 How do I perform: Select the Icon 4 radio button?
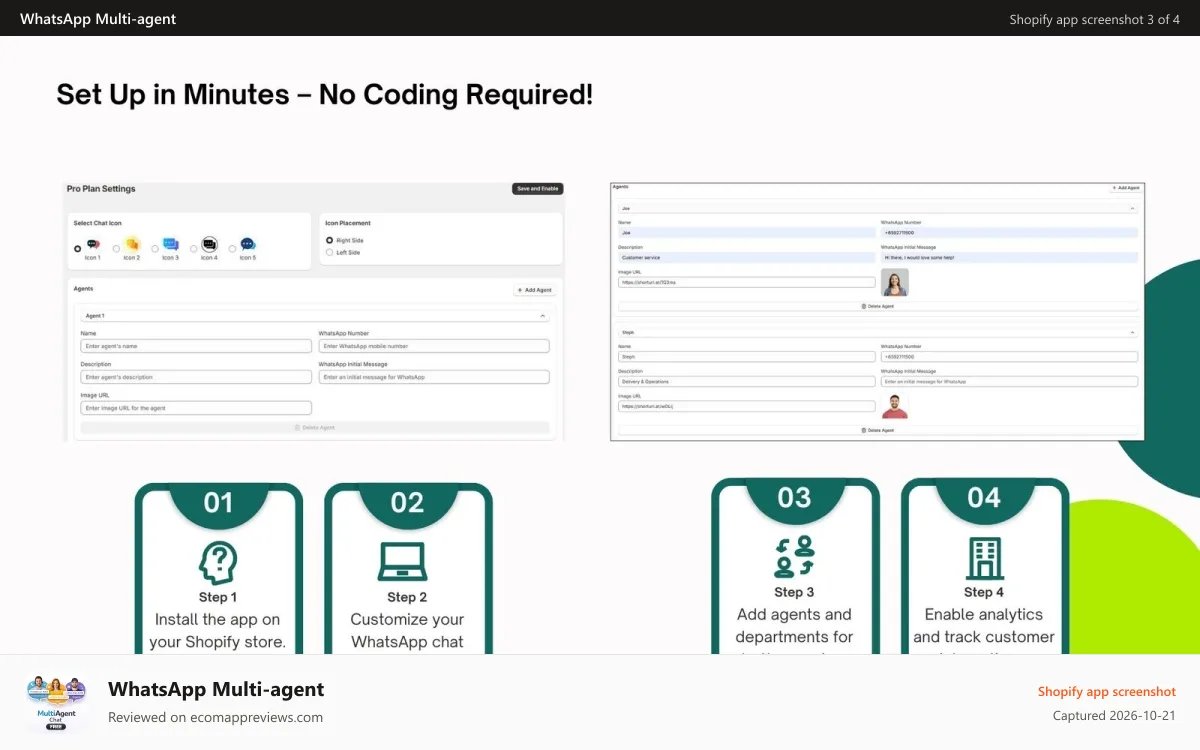194,248
